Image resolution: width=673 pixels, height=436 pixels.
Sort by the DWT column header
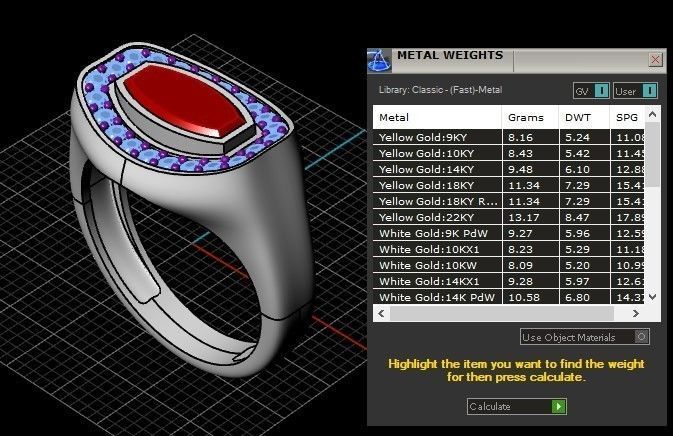(584, 117)
